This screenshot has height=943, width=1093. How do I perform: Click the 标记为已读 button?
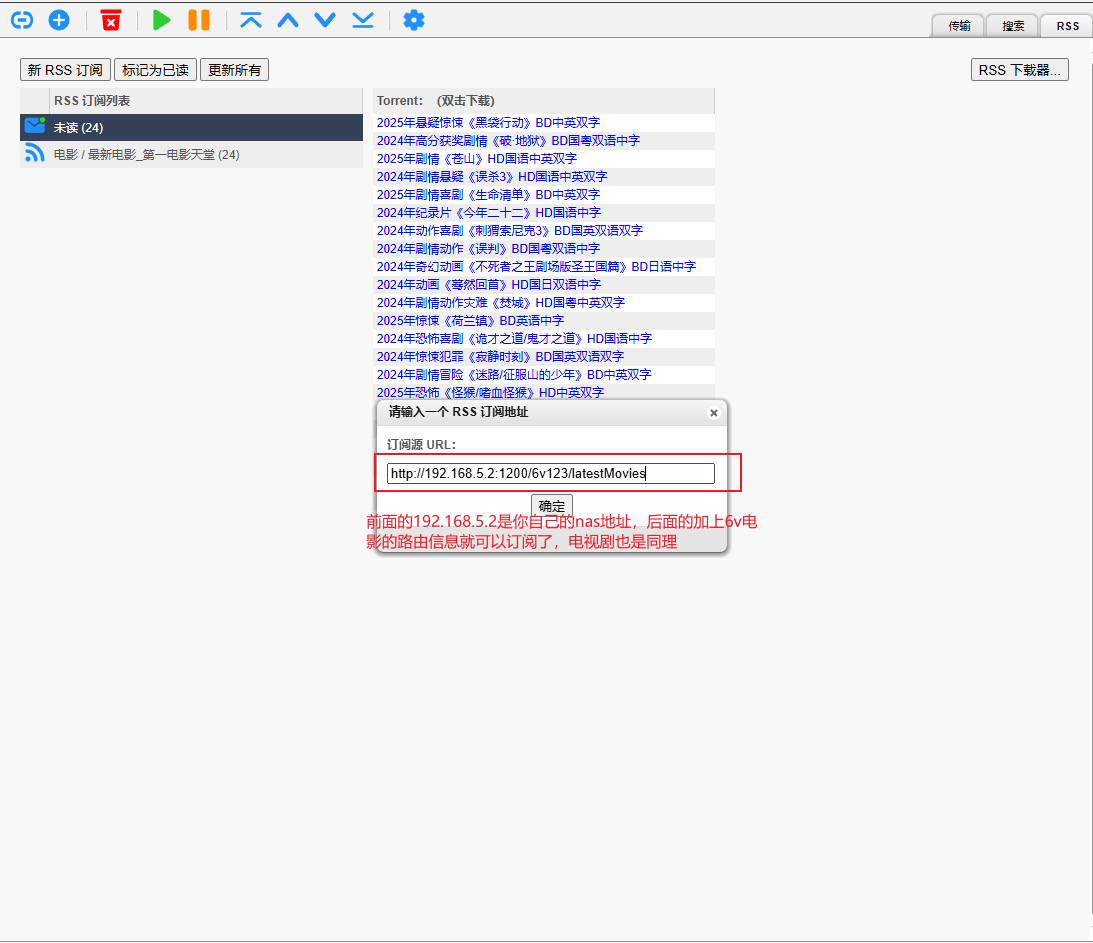(x=155, y=70)
